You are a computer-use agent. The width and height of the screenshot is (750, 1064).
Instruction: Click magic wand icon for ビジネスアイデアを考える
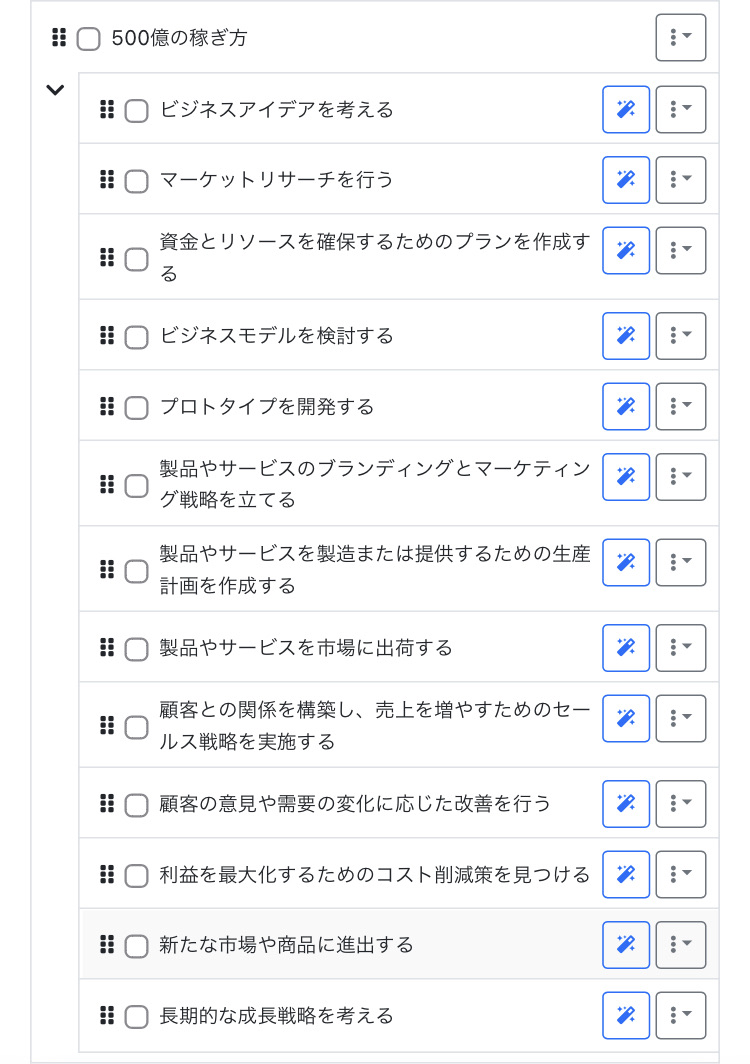626,109
